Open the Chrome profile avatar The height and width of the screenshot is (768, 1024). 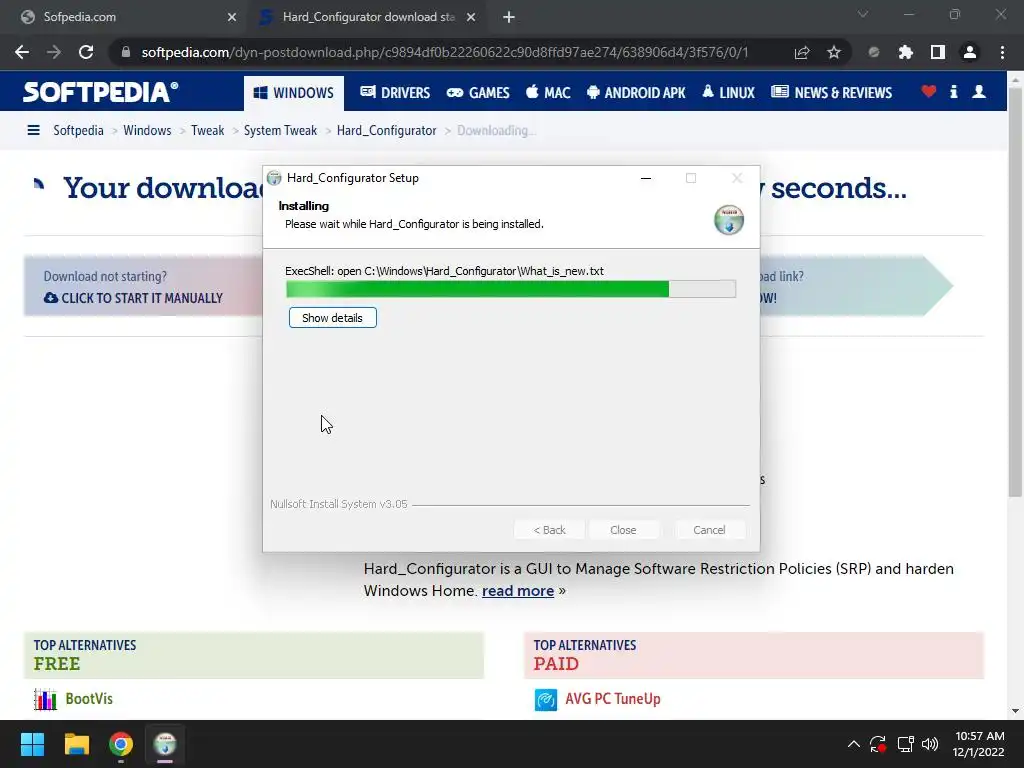click(x=970, y=52)
